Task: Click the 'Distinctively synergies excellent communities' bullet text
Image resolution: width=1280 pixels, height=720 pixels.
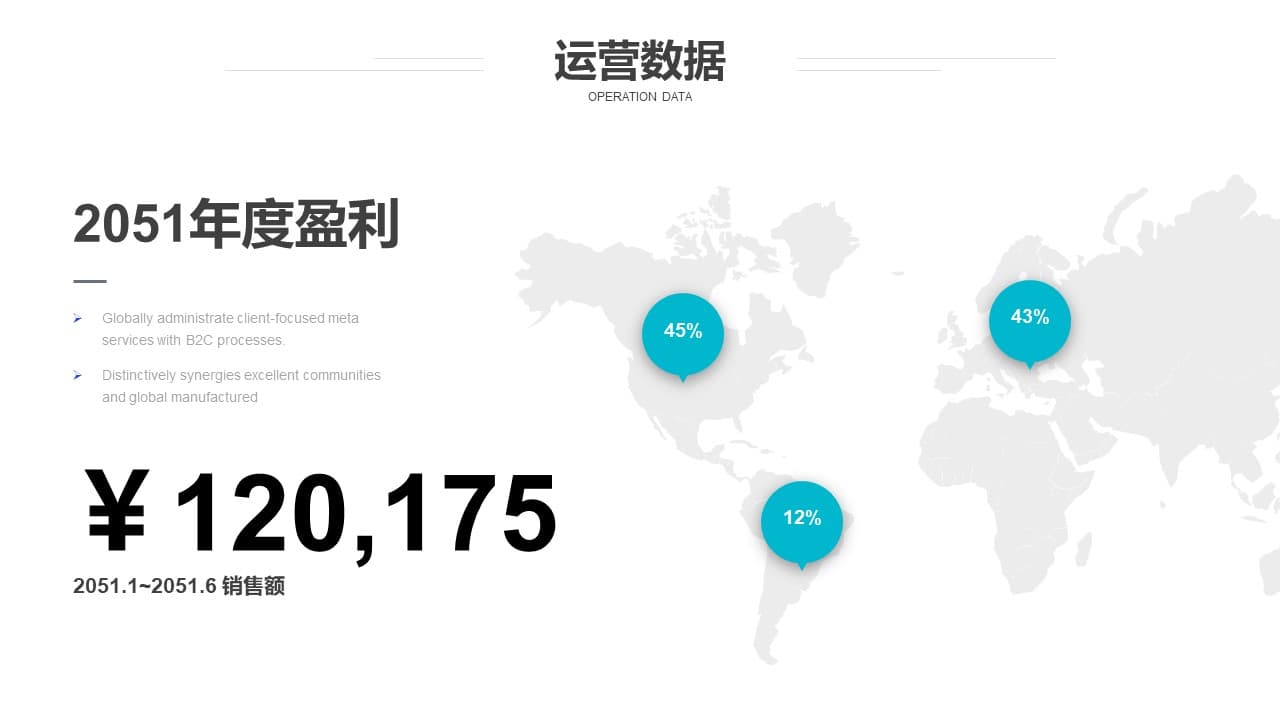Action: point(241,386)
